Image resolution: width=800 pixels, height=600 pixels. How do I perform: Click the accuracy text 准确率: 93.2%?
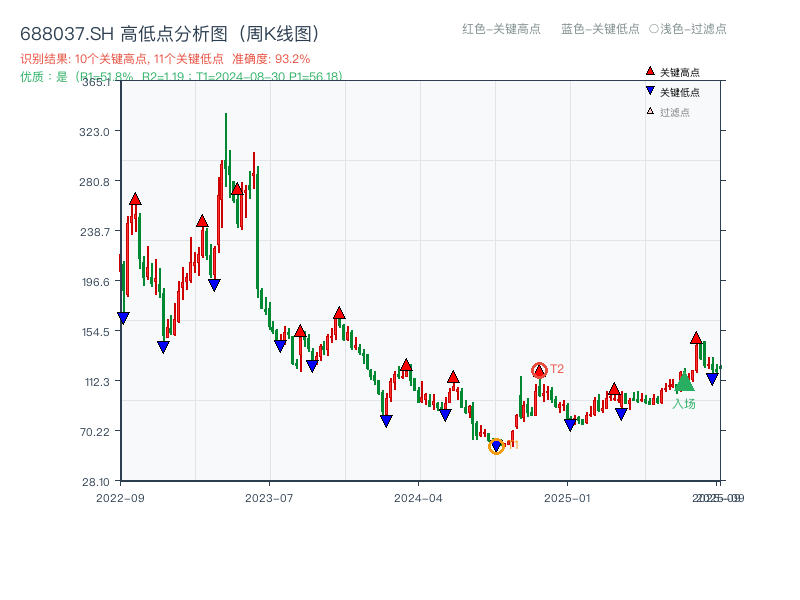272,58
